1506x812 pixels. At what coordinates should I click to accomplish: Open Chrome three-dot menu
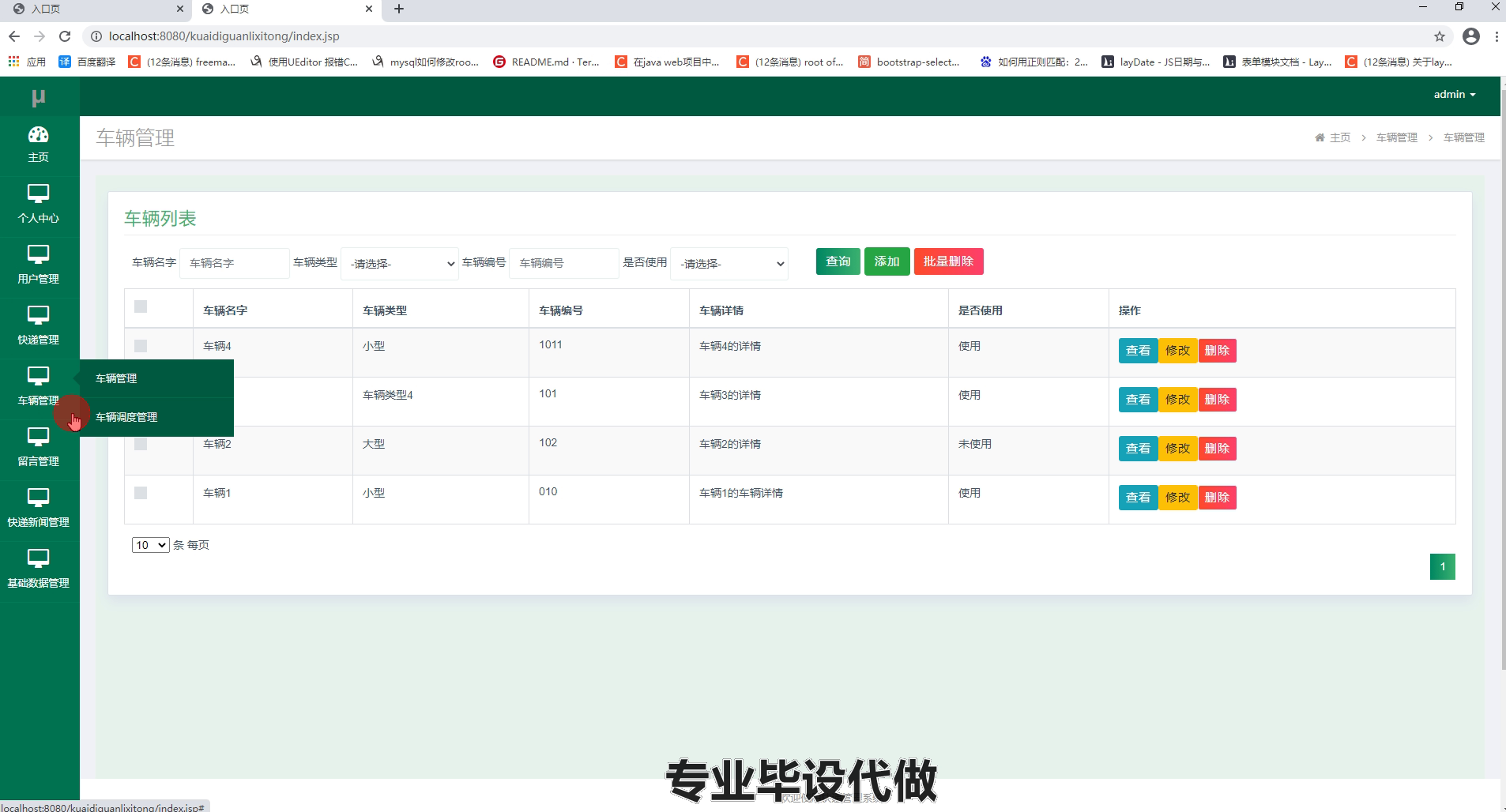(x=1497, y=36)
